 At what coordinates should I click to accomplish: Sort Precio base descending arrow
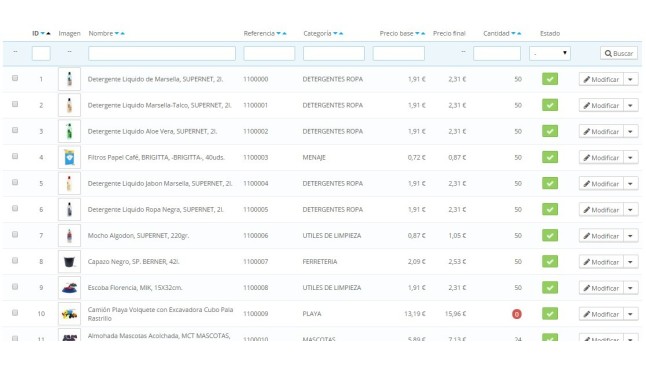coord(417,33)
